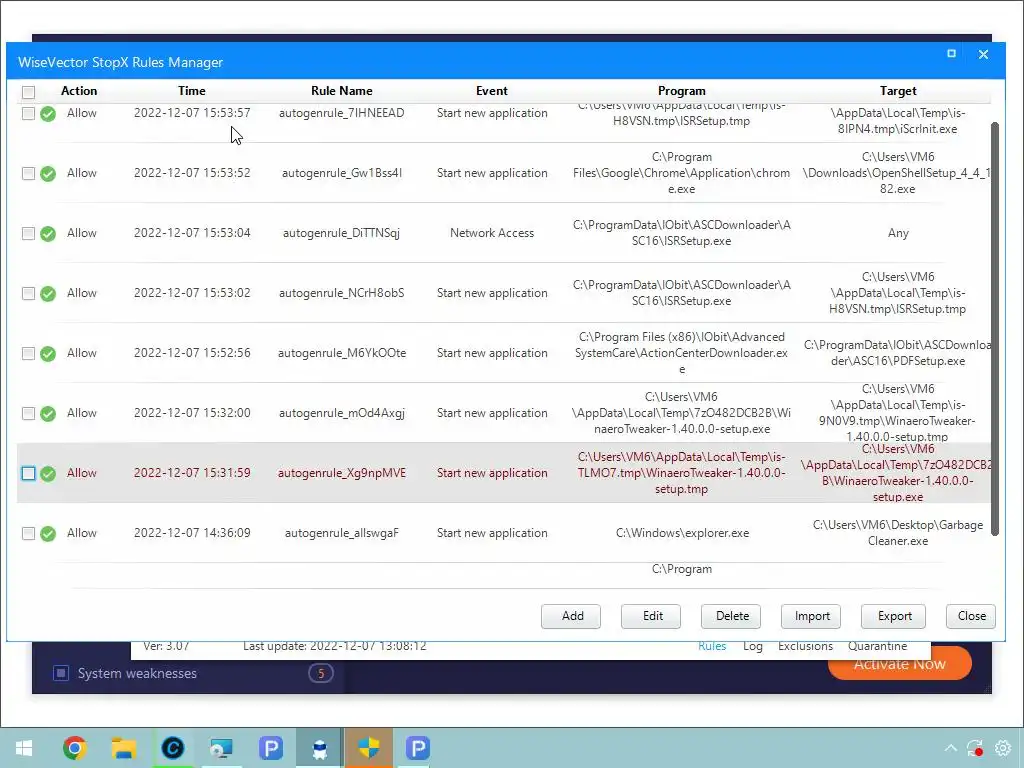Image resolution: width=1024 pixels, height=768 pixels.
Task: Select checkbox of rule autogenrule_mOd4Axgj
Action: coord(28,414)
